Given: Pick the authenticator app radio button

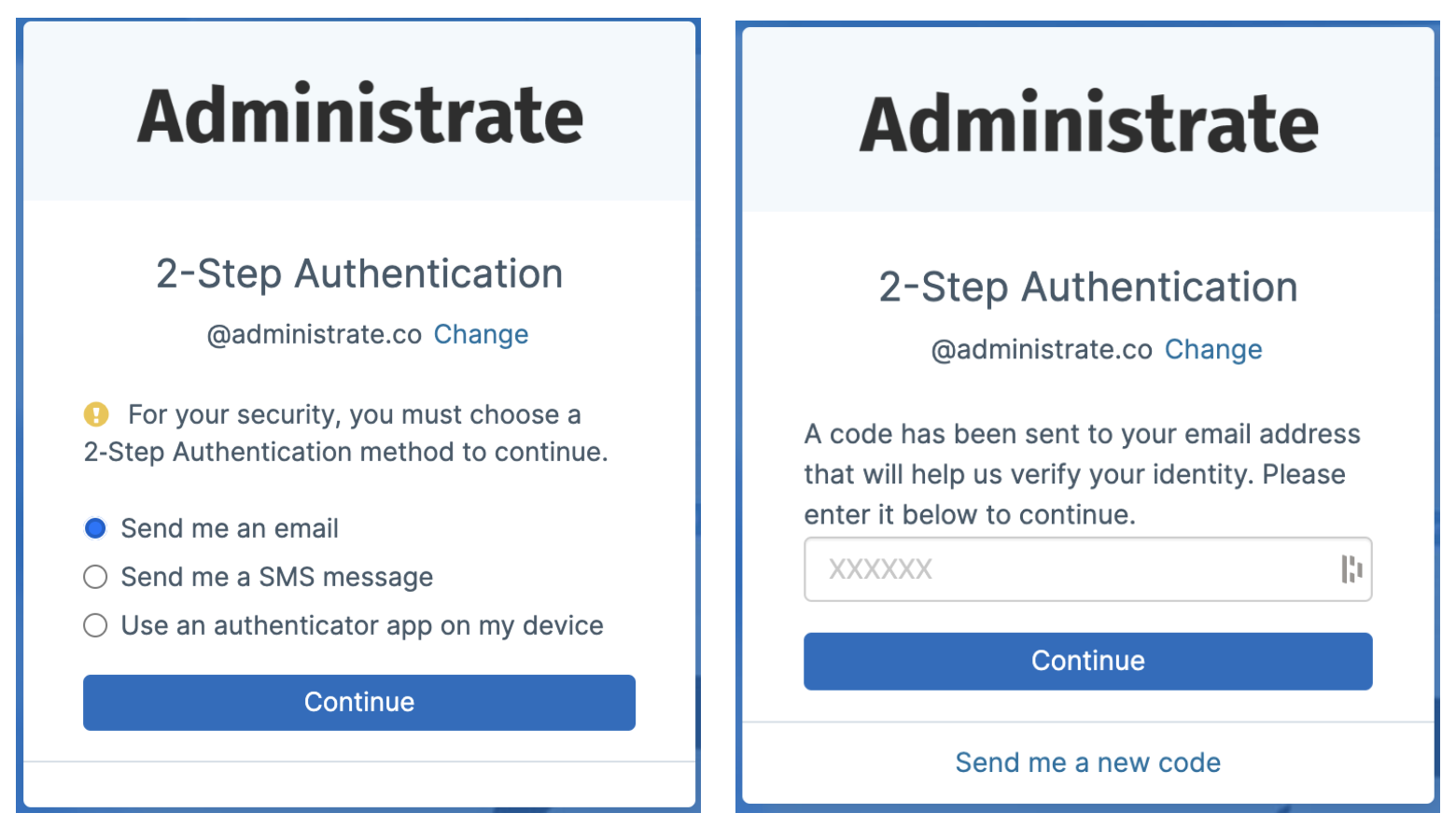Looking at the screenshot, I should pyautogui.click(x=95, y=625).
